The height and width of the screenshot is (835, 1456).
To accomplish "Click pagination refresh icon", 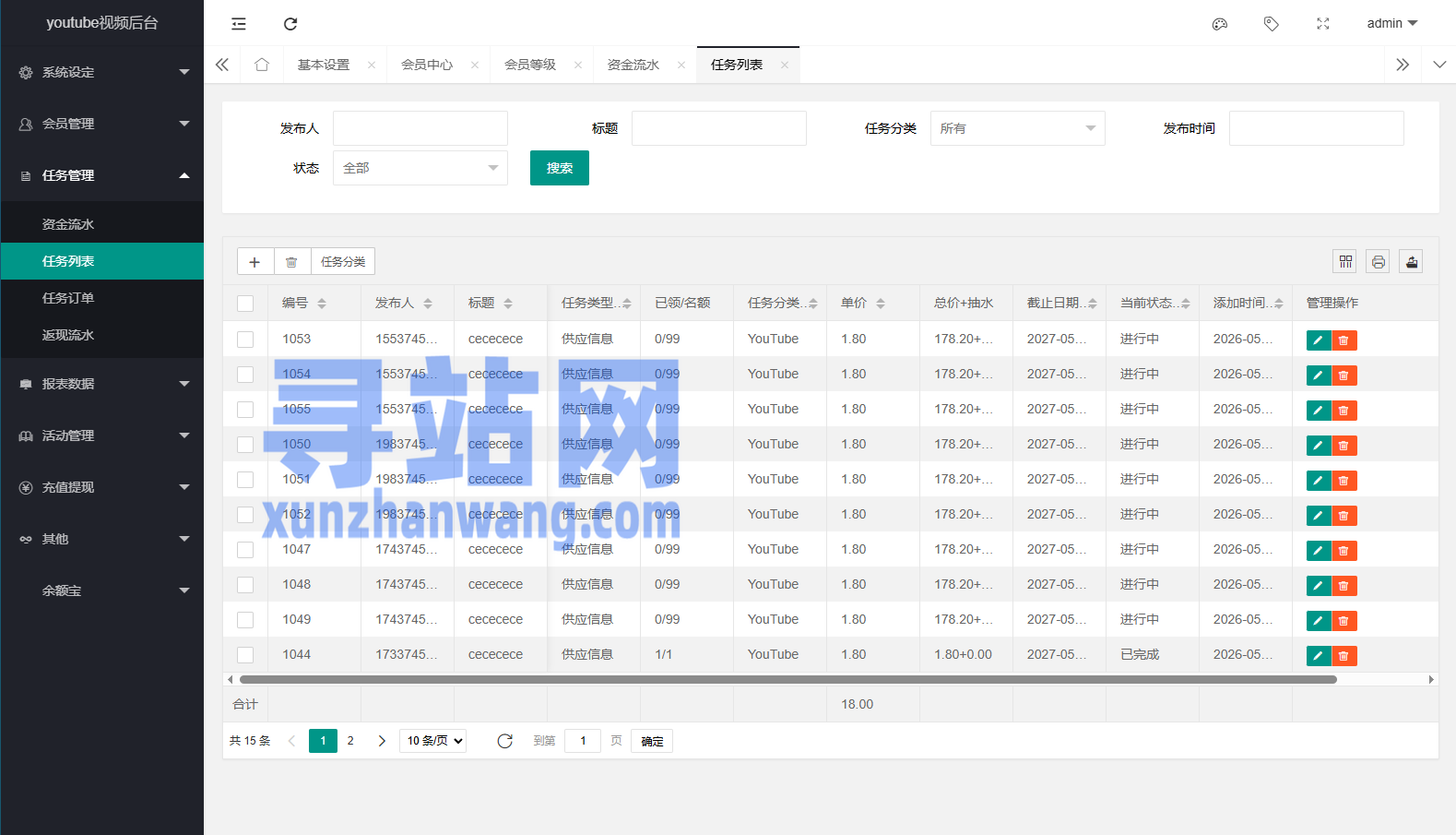I will tap(504, 741).
